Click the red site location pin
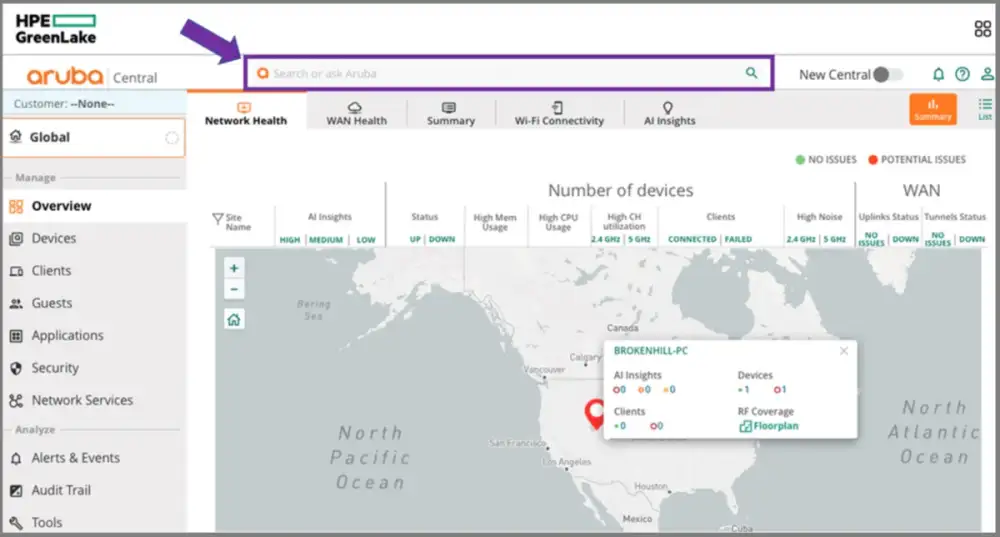Viewport: 1000px width, 537px height. point(596,413)
